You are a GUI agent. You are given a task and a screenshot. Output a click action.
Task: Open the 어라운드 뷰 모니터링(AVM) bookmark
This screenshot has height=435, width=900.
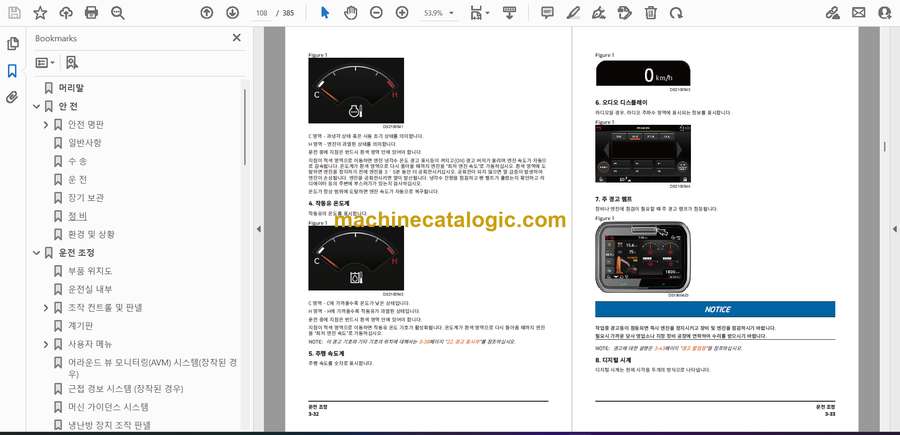(x=152, y=368)
